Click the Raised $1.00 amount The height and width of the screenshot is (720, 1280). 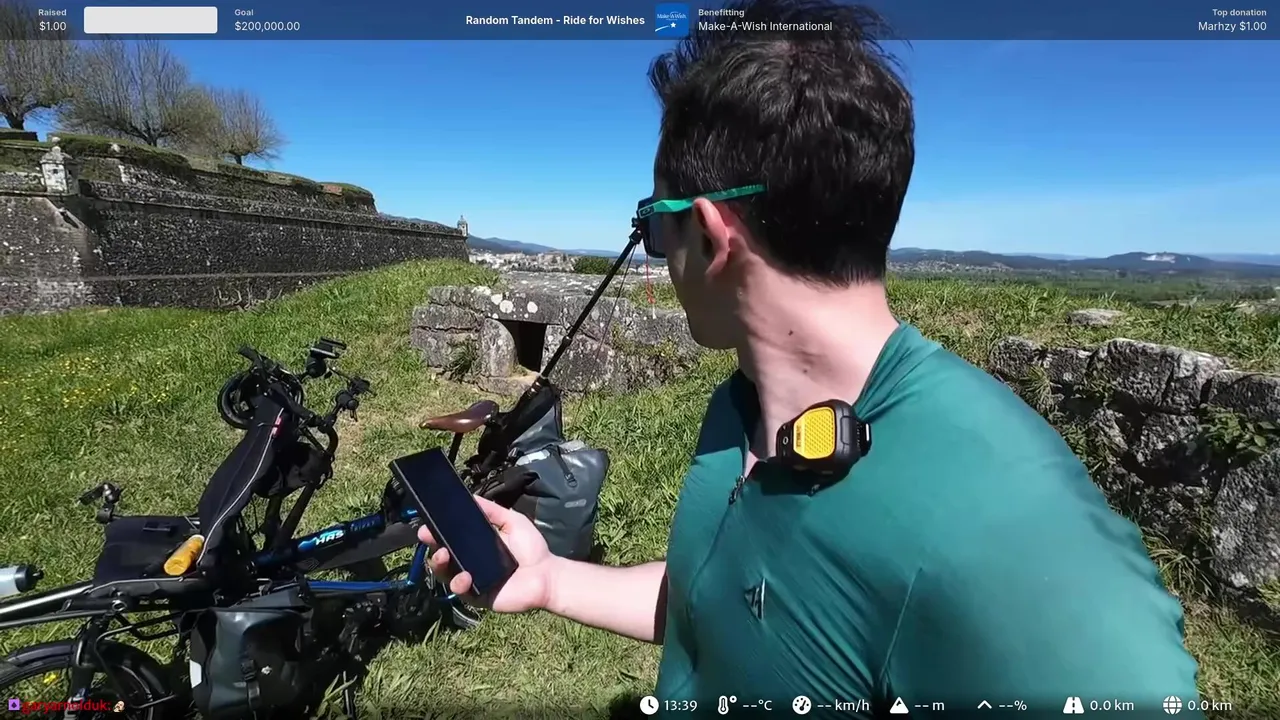[x=52, y=26]
